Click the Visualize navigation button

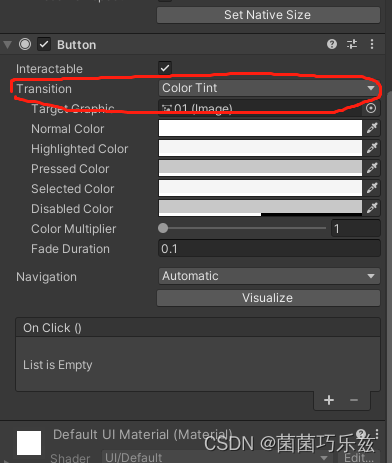[268, 298]
